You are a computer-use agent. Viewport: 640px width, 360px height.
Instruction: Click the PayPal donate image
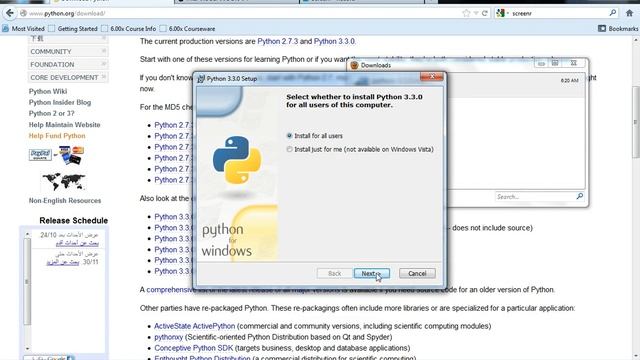pyautogui.click(x=40, y=155)
